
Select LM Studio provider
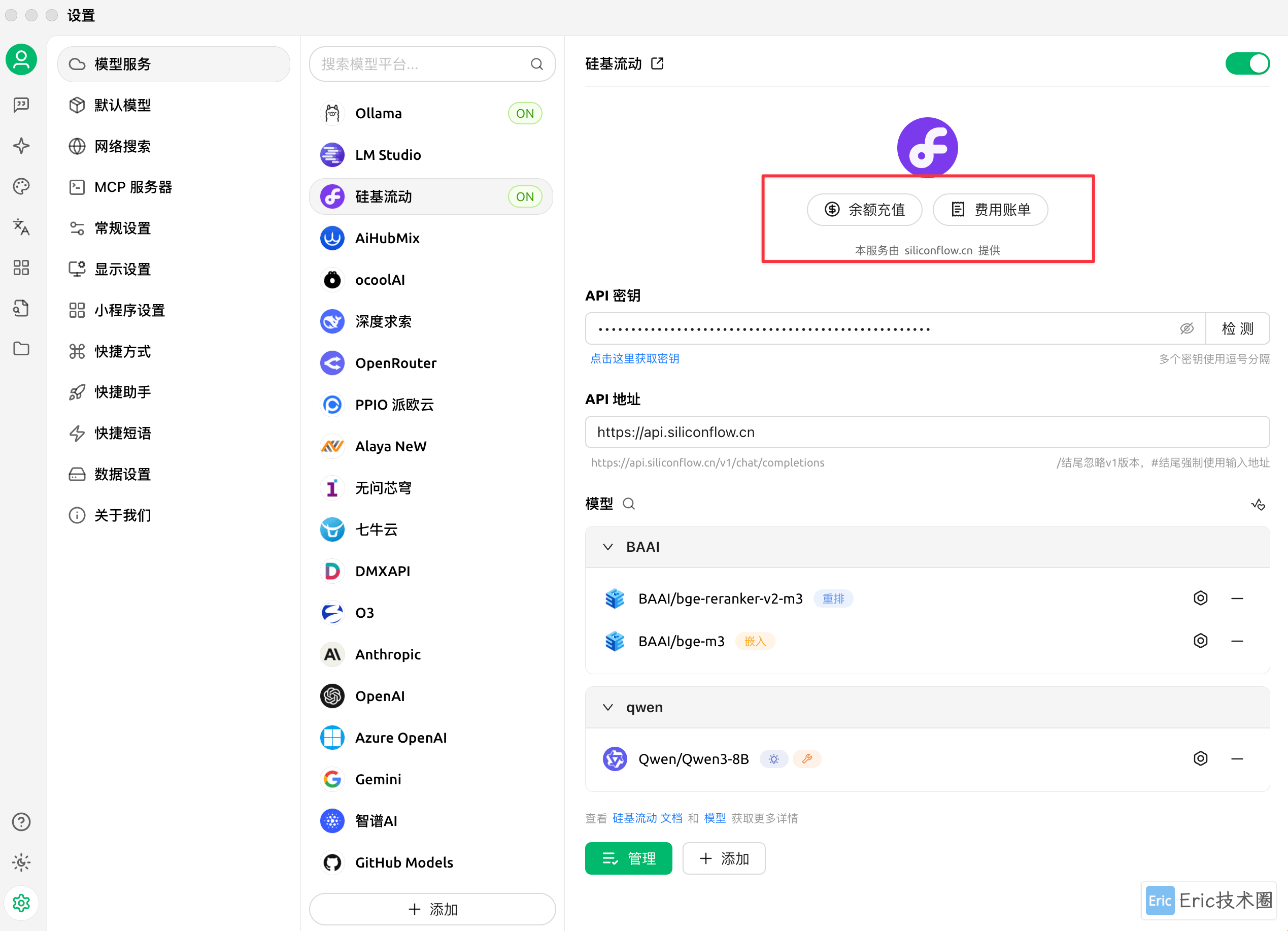431,155
